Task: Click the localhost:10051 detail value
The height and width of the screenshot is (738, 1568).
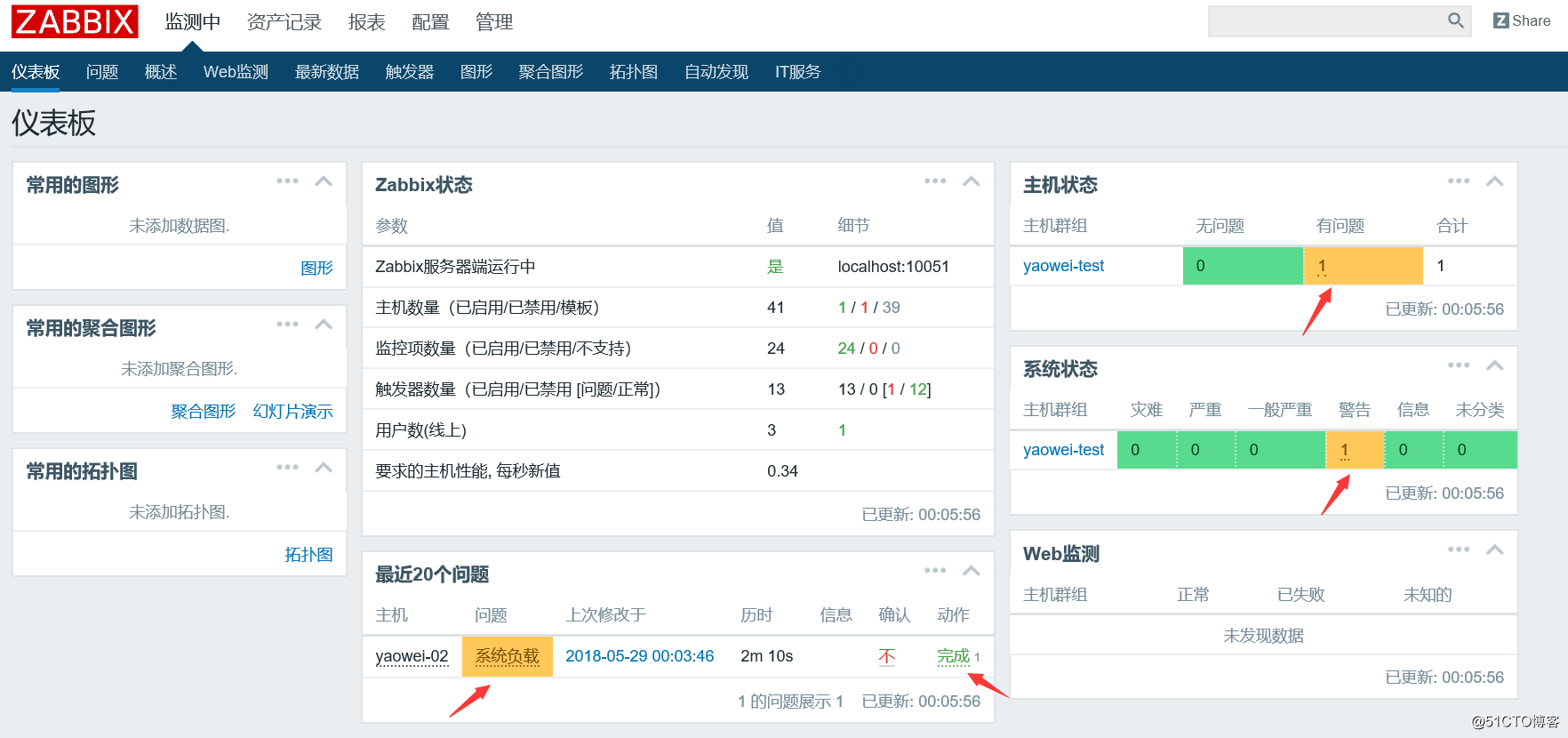Action: point(893,267)
